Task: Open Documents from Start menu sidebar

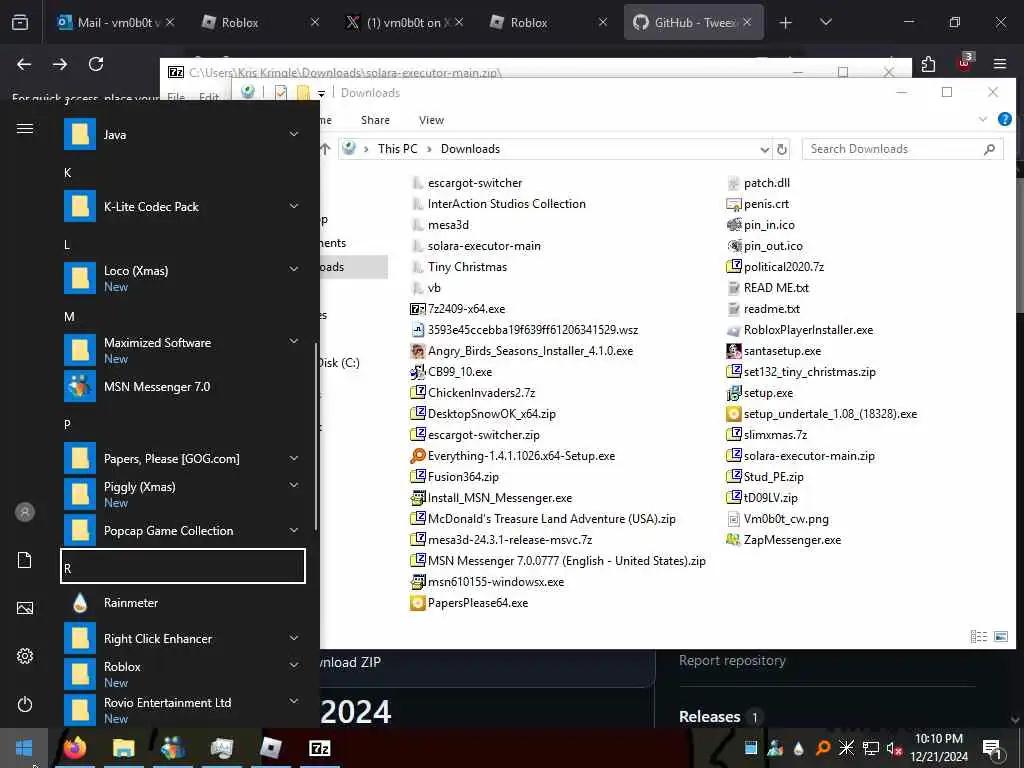Action: pos(25,560)
